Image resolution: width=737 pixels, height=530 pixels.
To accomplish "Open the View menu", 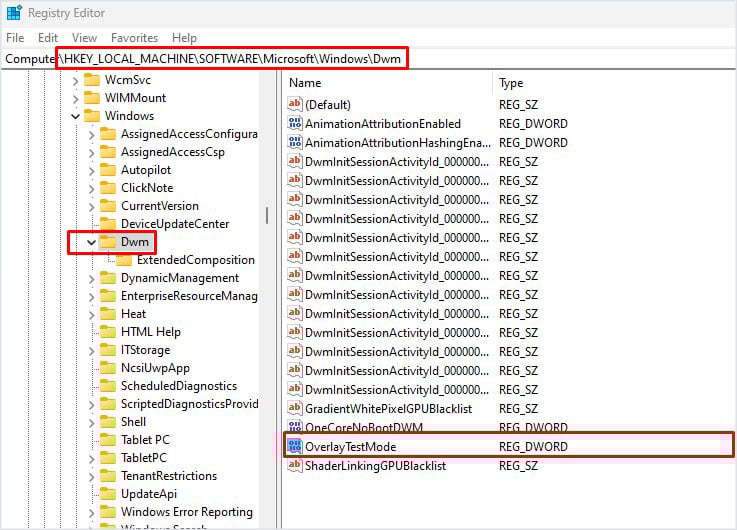I will tap(84, 38).
